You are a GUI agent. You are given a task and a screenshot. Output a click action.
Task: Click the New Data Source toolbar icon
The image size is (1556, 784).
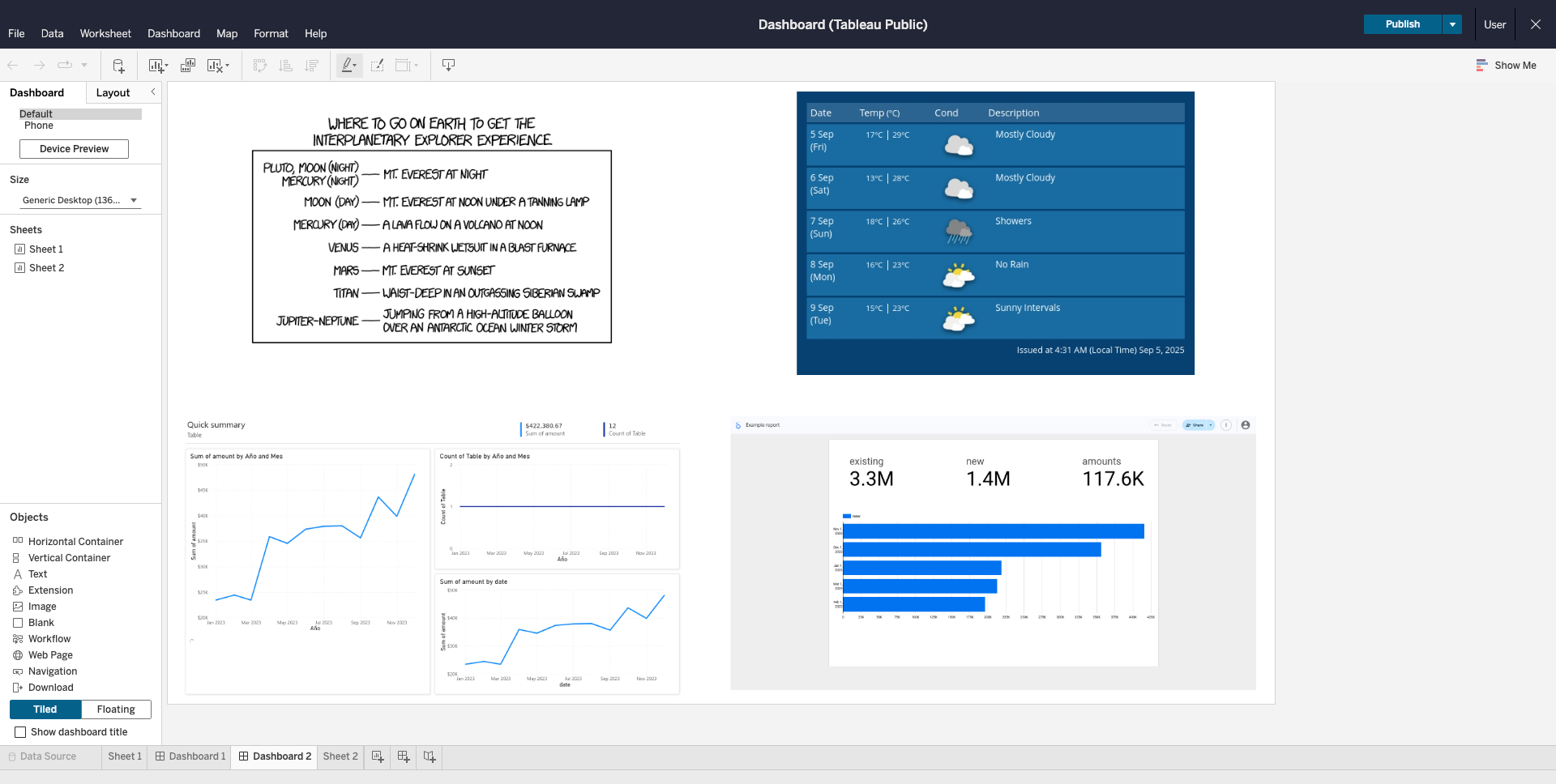118,66
